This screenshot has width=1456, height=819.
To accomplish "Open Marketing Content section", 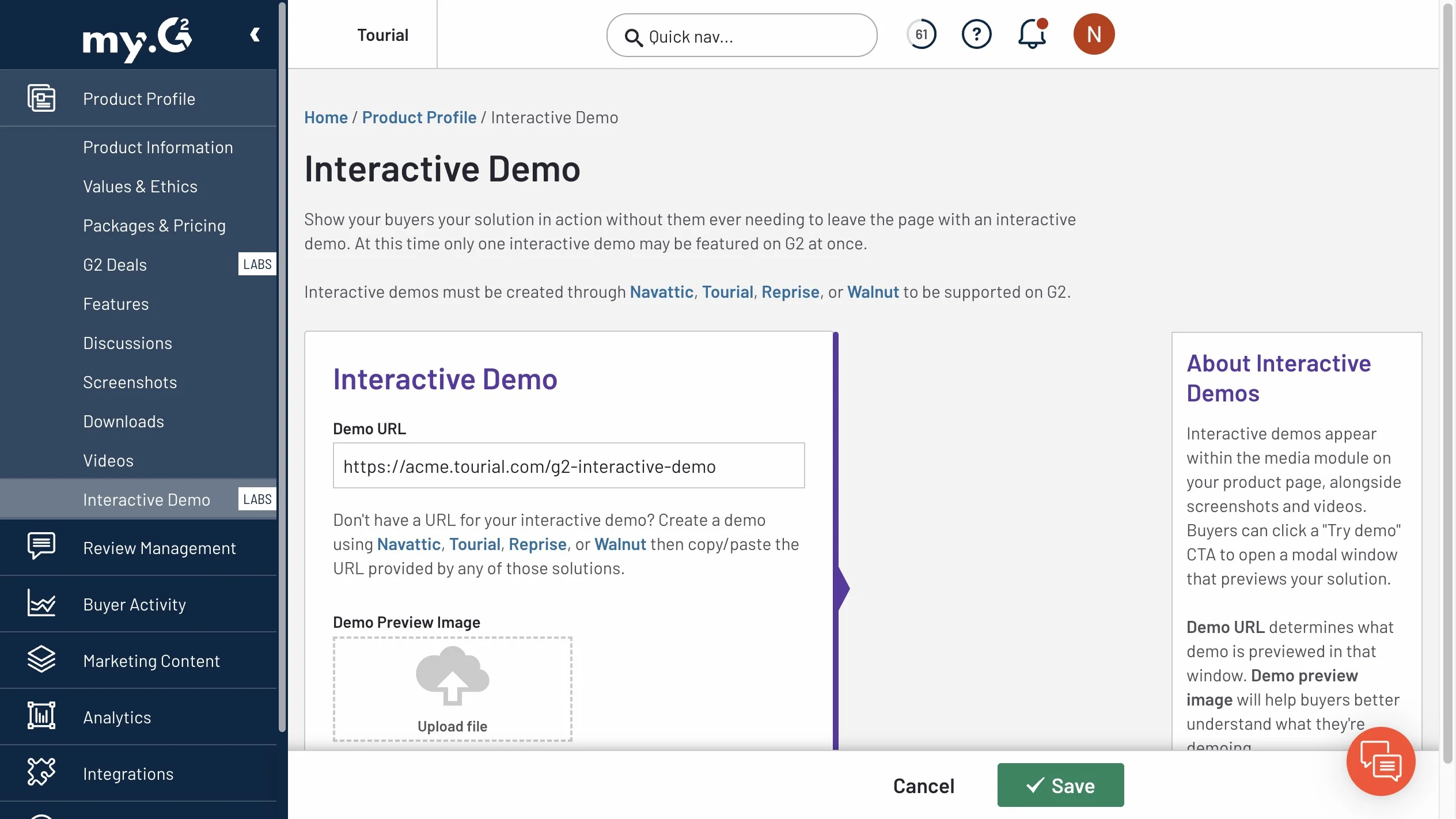I will [x=138, y=661].
